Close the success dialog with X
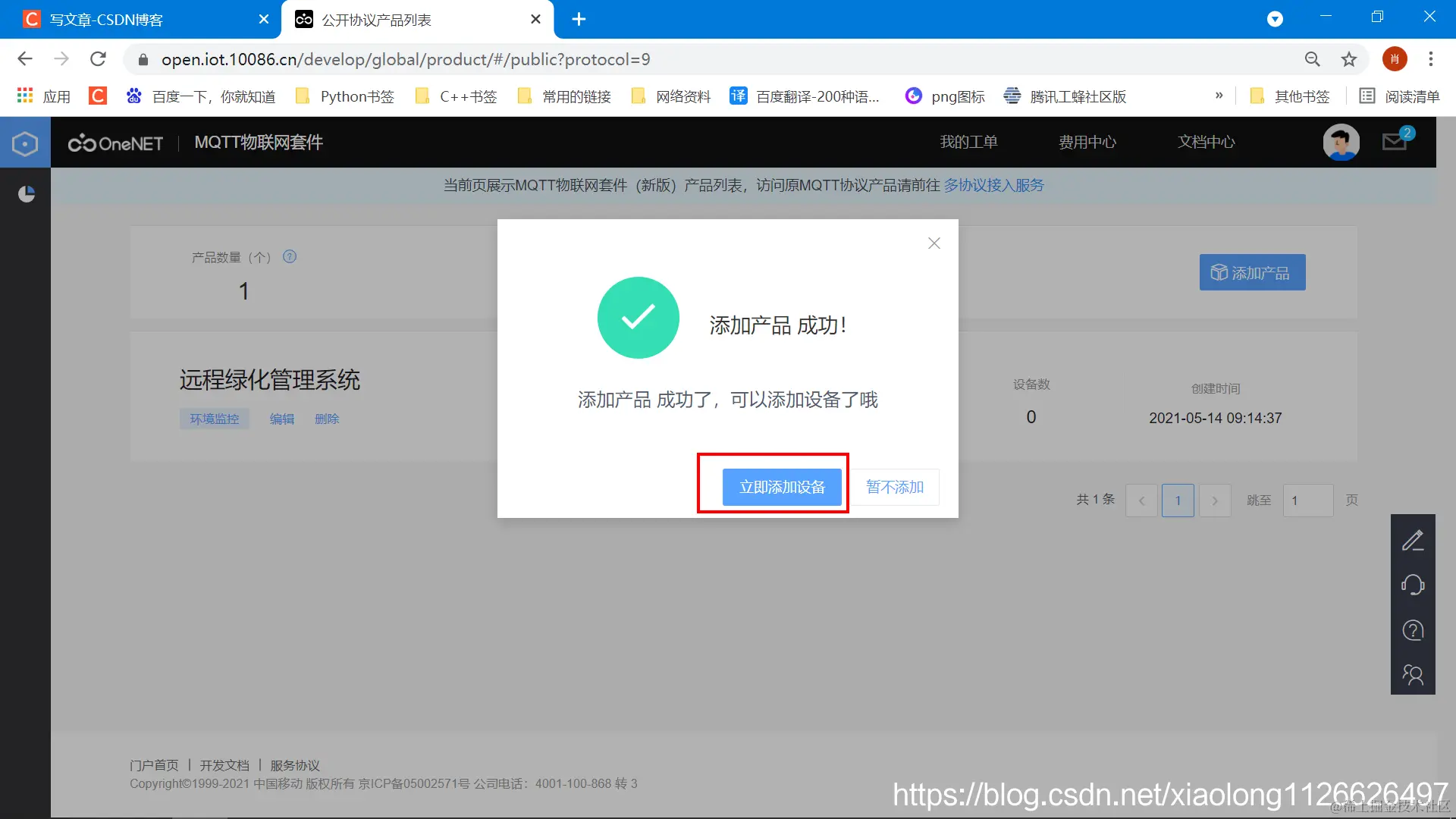The image size is (1456, 819). (934, 243)
